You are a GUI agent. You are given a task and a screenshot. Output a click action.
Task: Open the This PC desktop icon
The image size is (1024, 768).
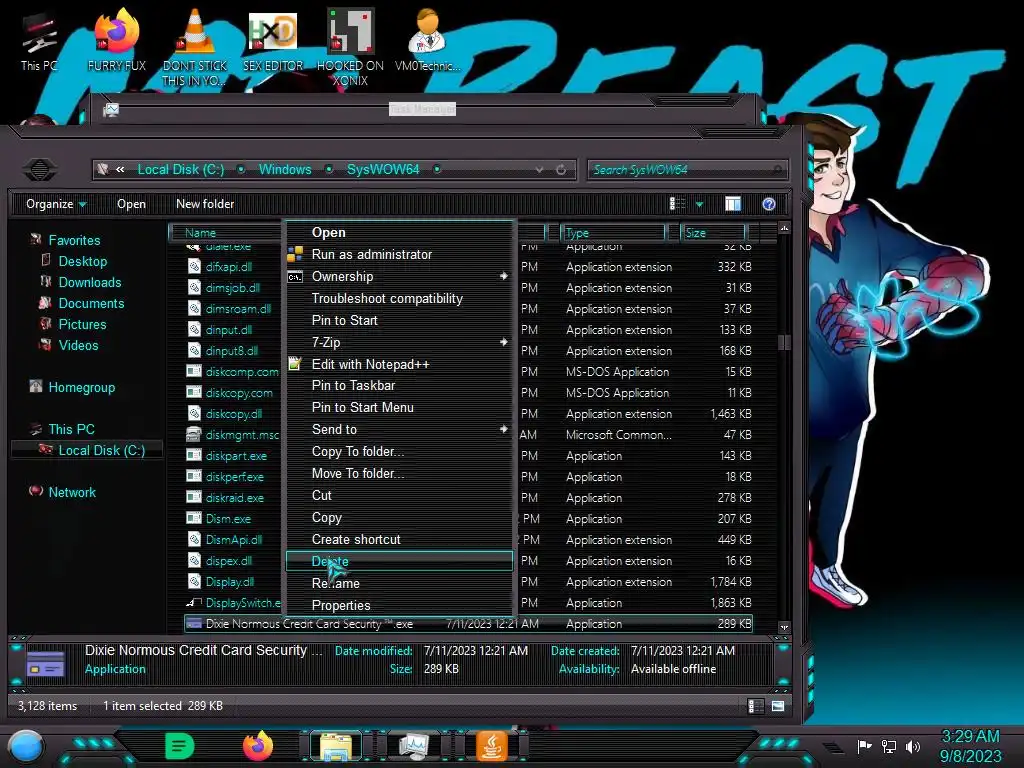tap(39, 40)
